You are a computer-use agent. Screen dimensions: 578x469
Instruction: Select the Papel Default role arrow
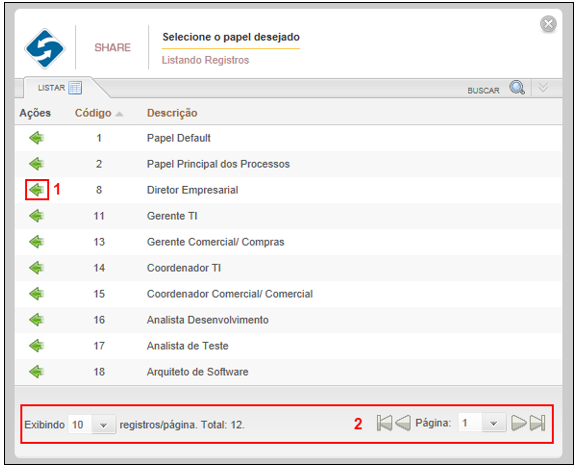point(37,138)
